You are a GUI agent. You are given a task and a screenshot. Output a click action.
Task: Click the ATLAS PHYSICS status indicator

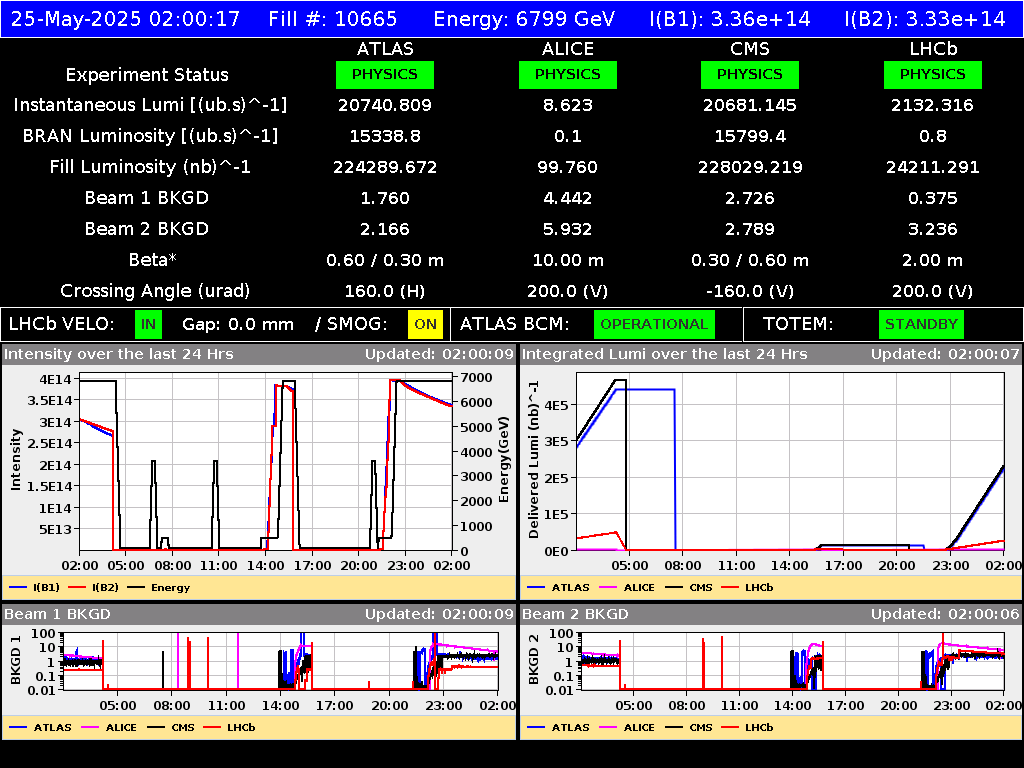[385, 74]
